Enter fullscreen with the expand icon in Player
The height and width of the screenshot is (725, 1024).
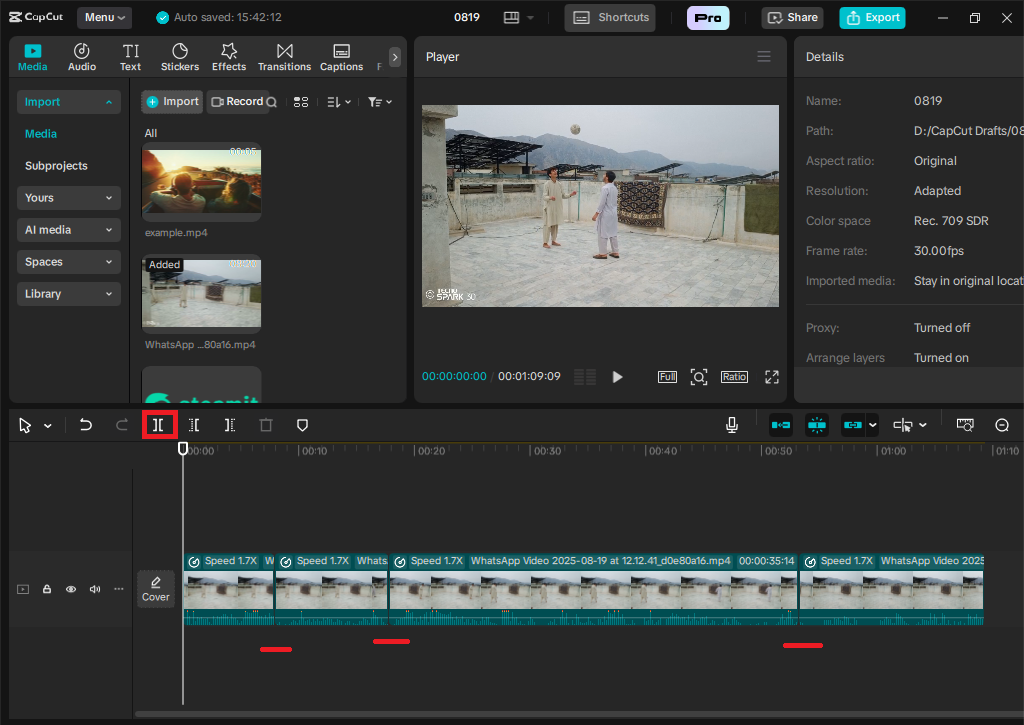(772, 377)
